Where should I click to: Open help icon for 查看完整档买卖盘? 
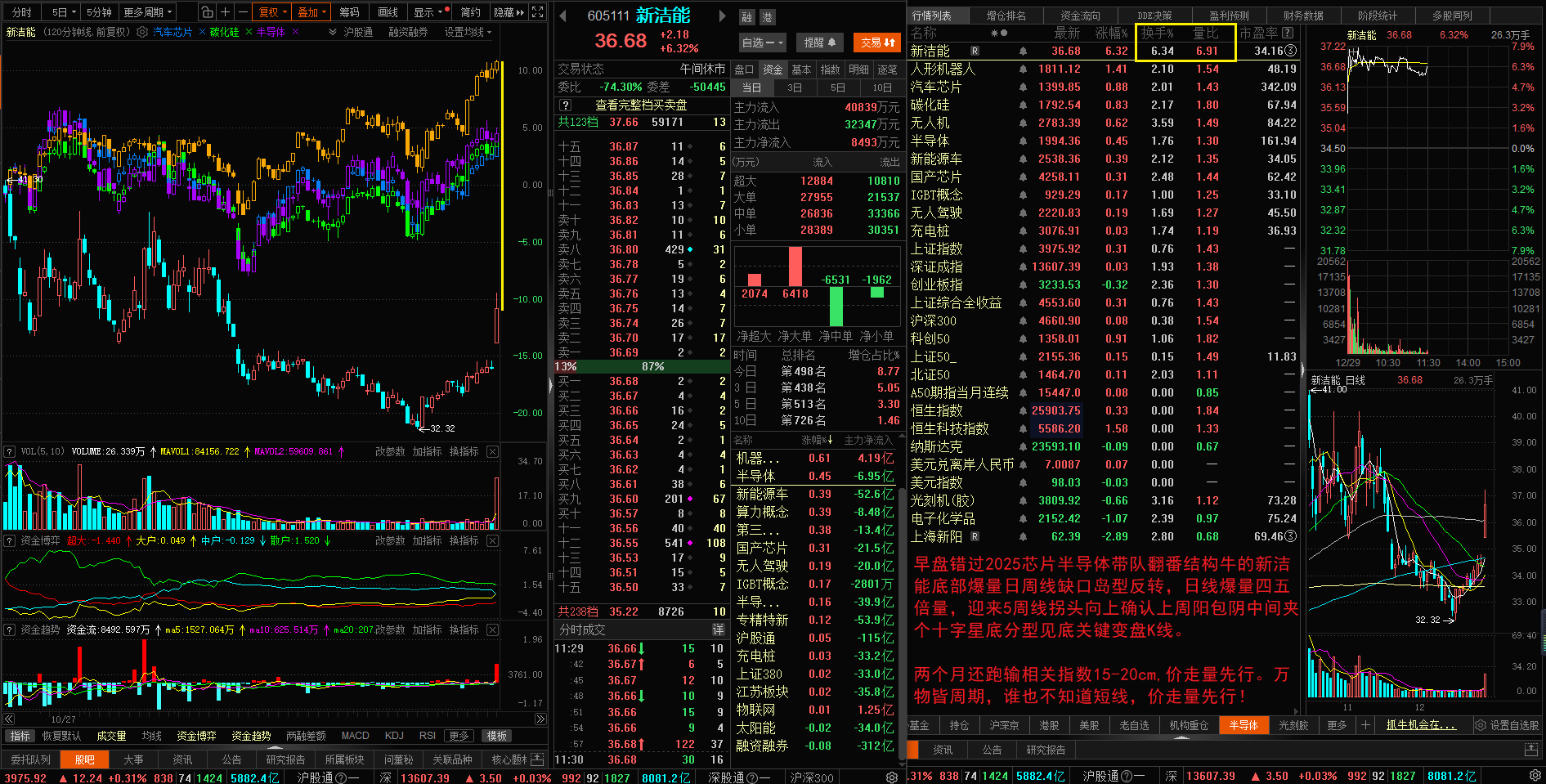click(x=565, y=105)
